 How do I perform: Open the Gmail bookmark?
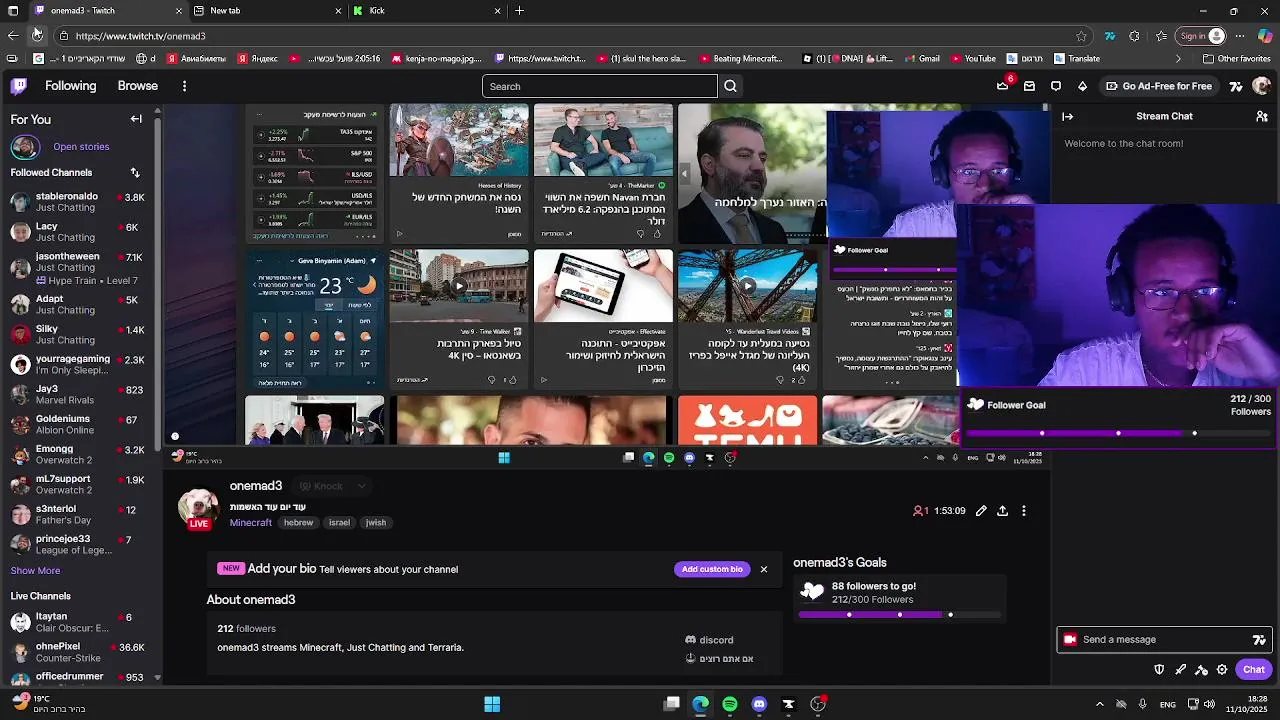click(921, 59)
